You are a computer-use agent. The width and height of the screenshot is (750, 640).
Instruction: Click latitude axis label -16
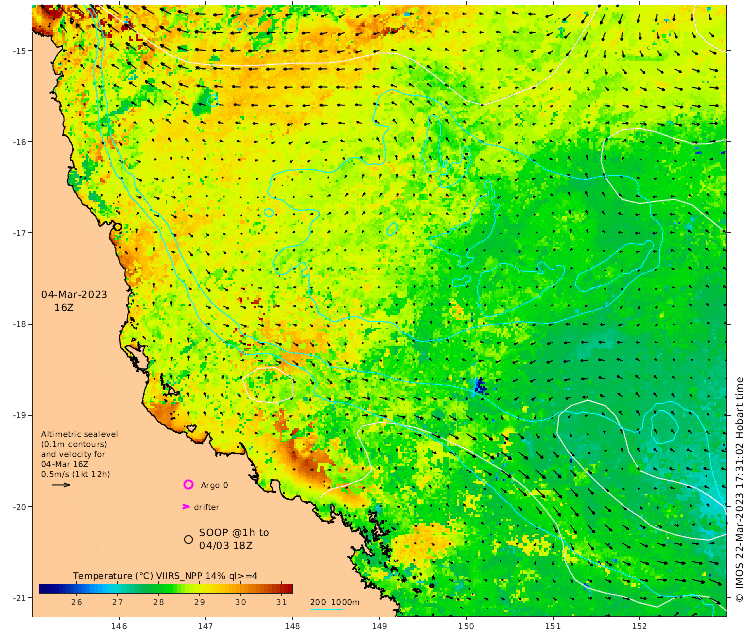coord(21,142)
